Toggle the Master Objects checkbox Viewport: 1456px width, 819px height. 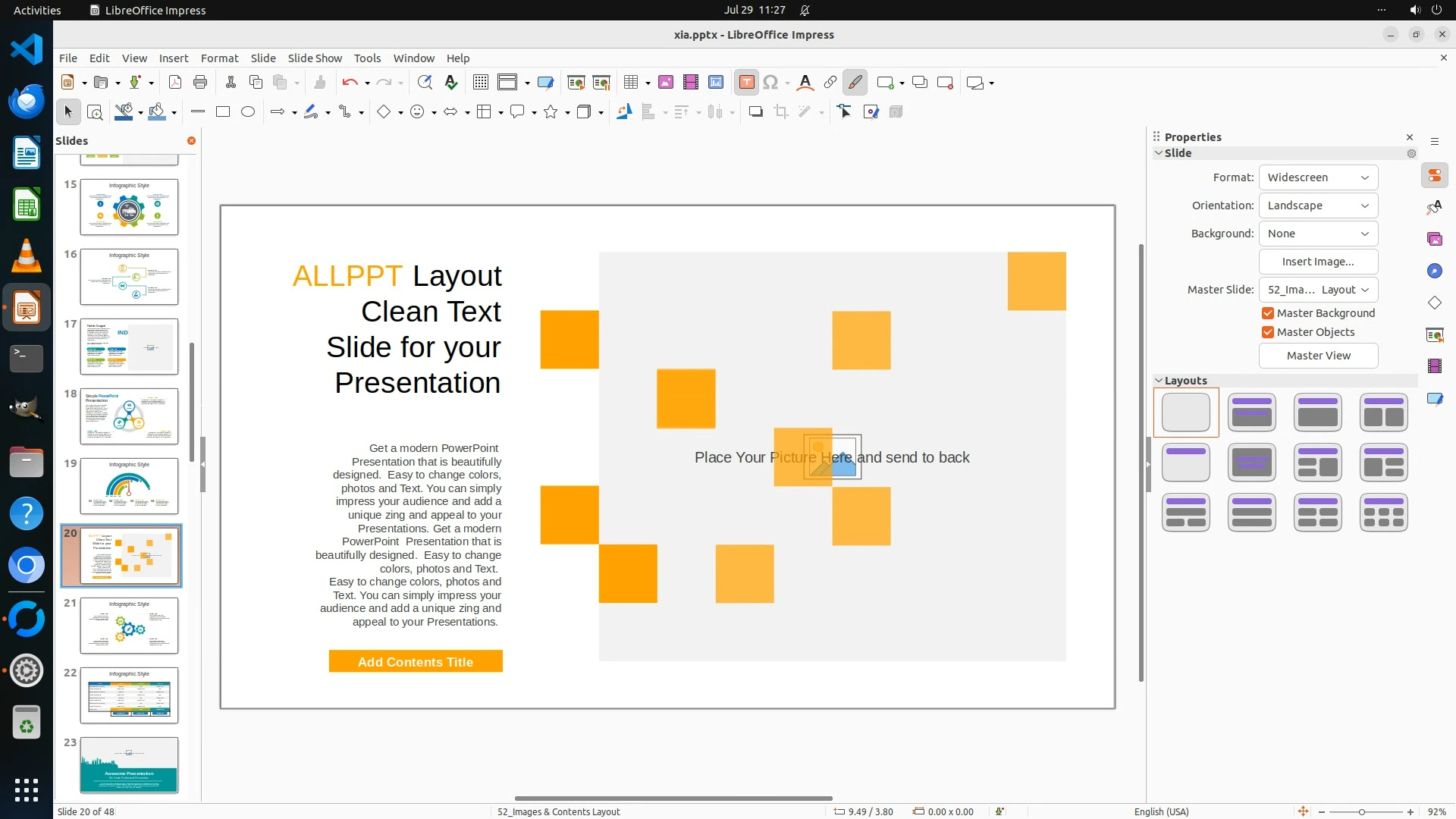click(1267, 332)
